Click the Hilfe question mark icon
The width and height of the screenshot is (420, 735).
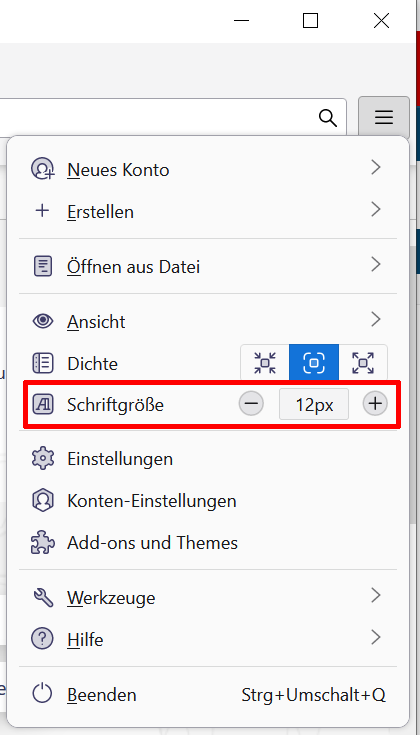[43, 639]
